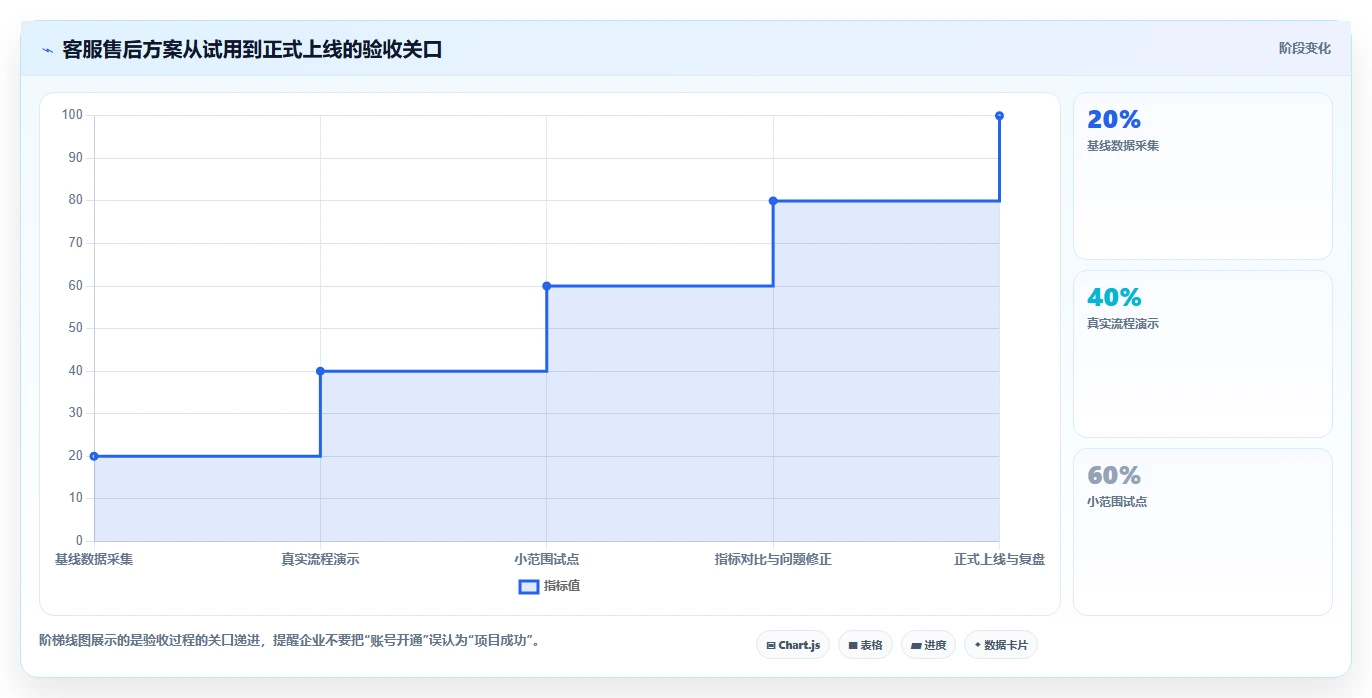Click the 阶段变化 label in header

click(1304, 48)
